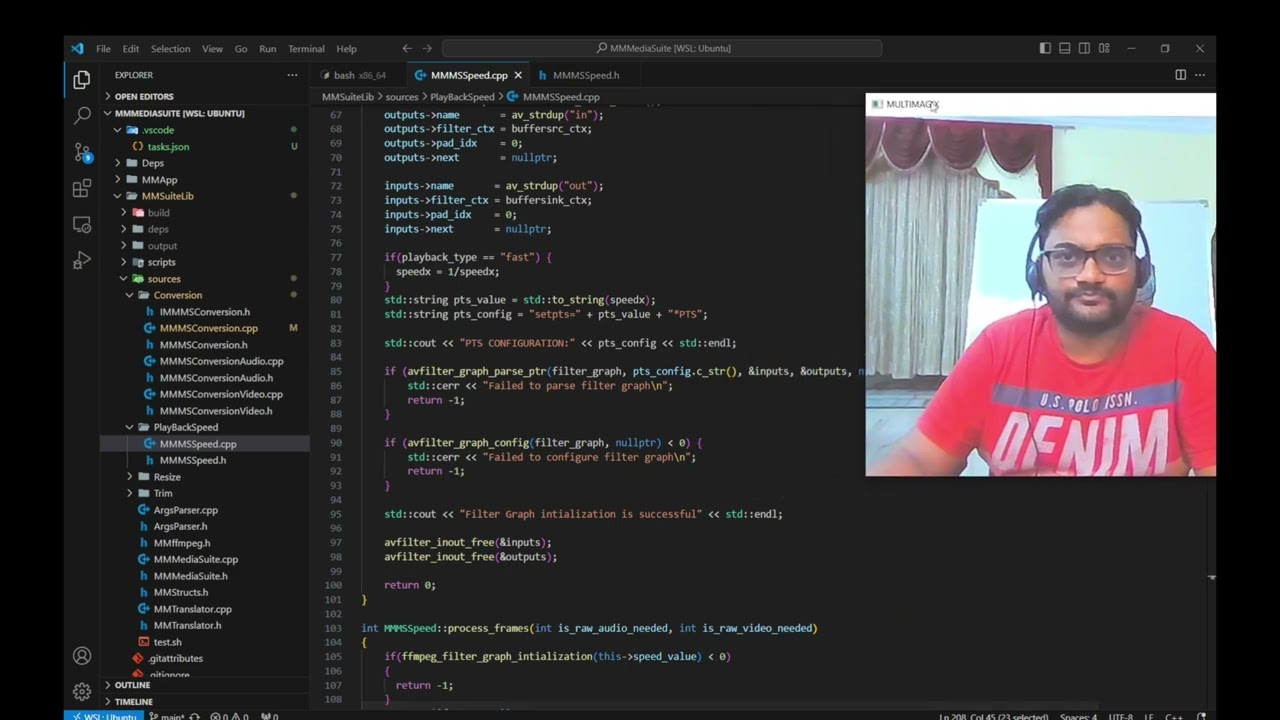The height and width of the screenshot is (720, 1280).
Task: Switch to the bash x86_64 tab
Action: pyautogui.click(x=359, y=75)
